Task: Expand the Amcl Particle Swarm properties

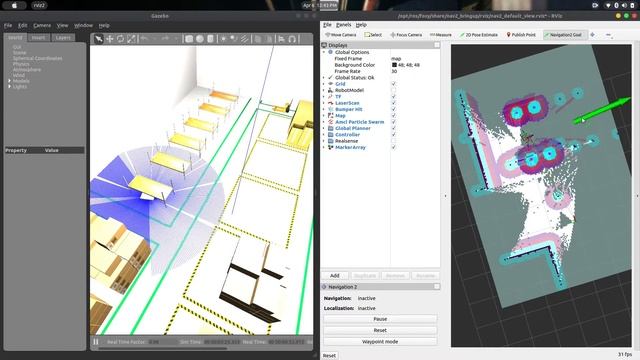Action: pos(324,122)
